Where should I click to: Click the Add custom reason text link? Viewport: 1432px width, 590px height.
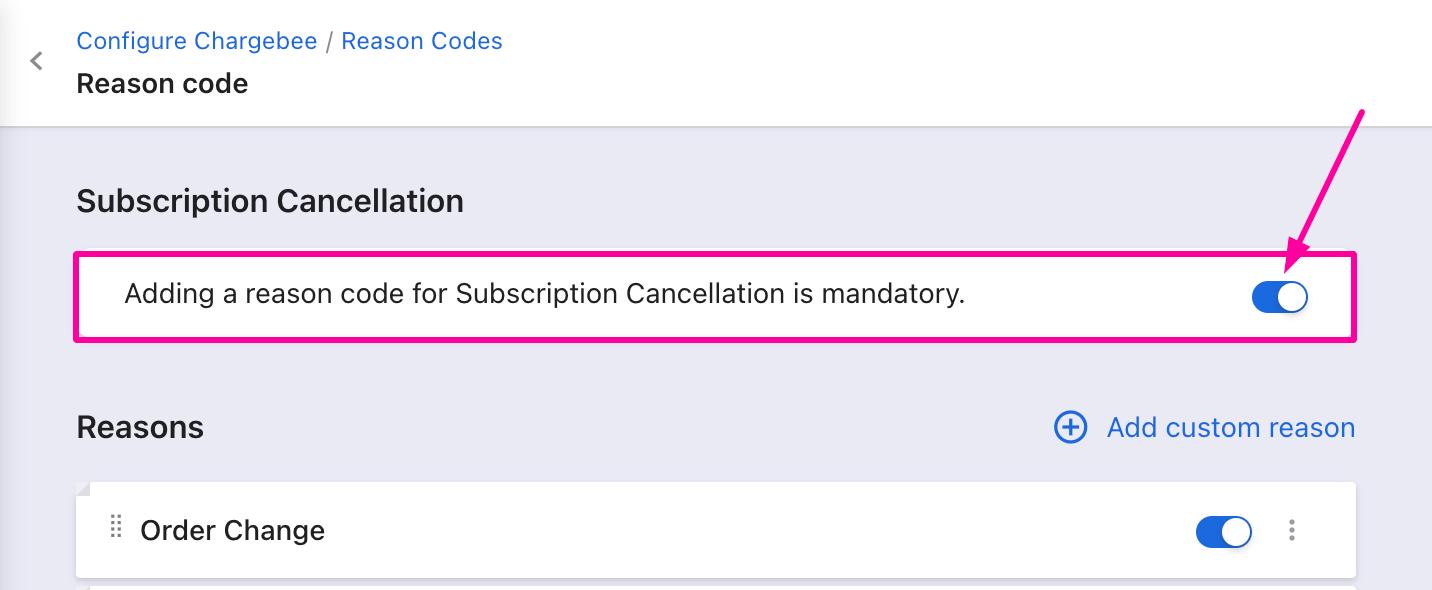pos(1231,428)
